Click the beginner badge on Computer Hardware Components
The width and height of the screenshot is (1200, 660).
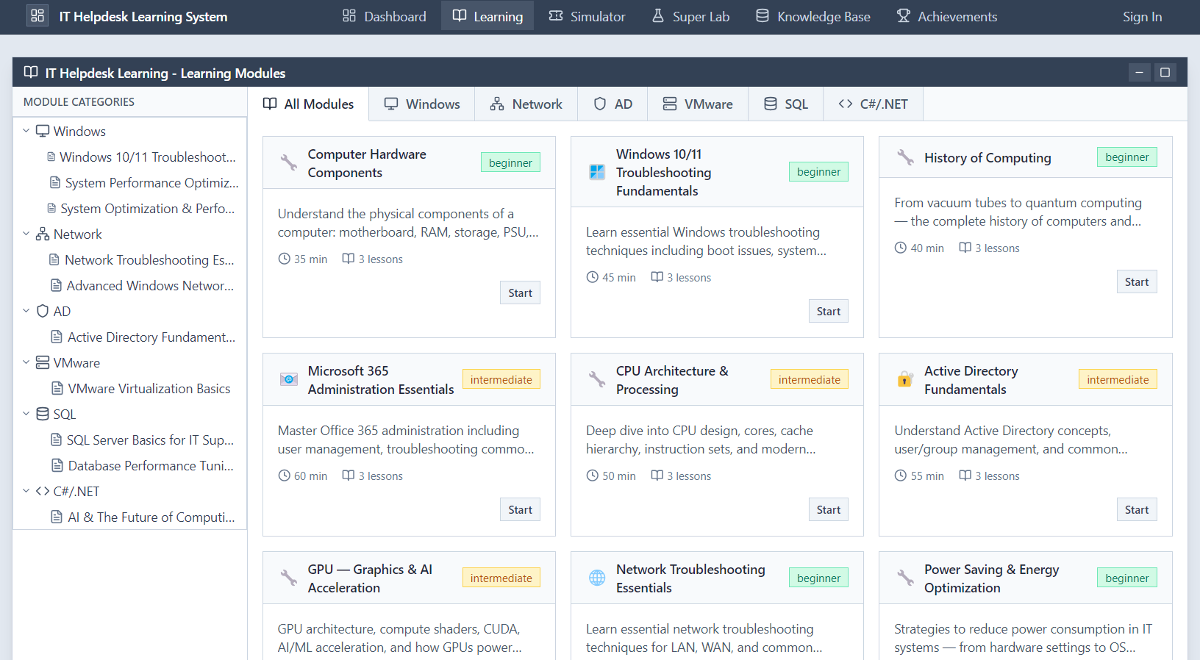[x=511, y=163]
